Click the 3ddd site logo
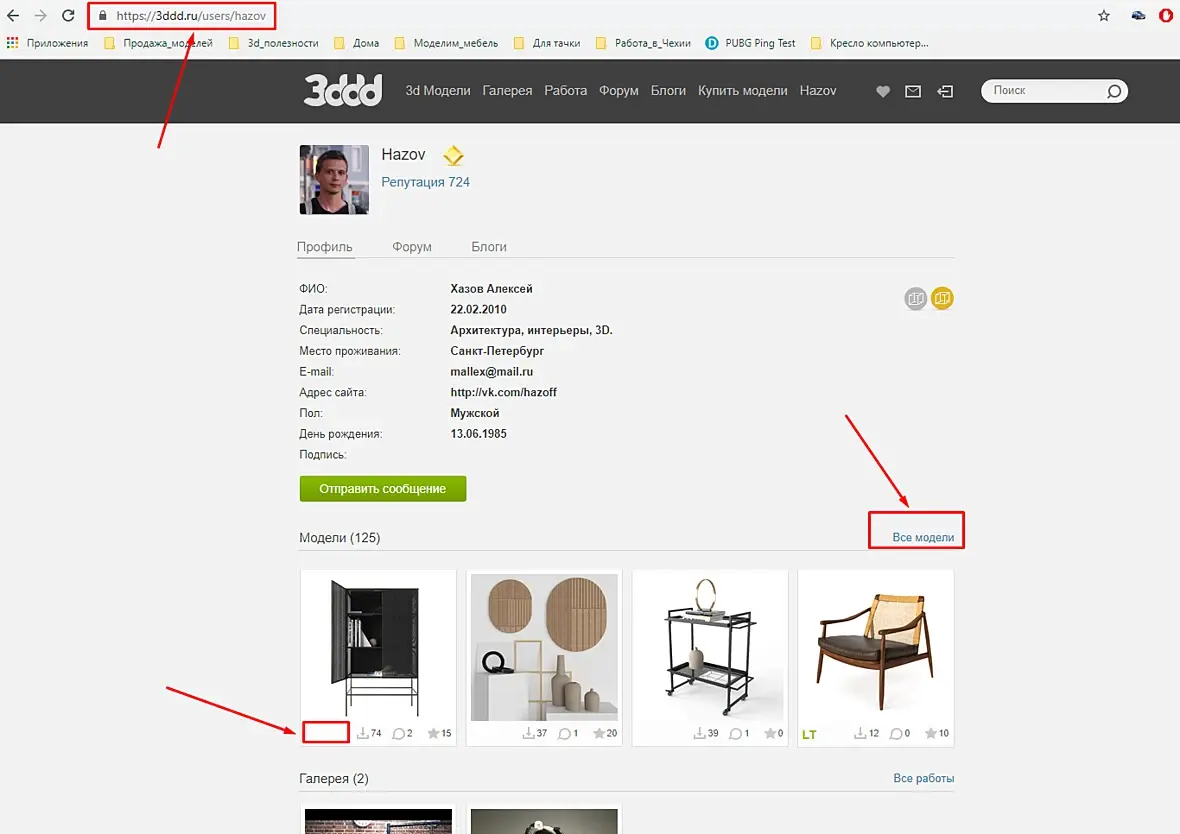Image resolution: width=1180 pixels, height=834 pixels. pos(343,90)
